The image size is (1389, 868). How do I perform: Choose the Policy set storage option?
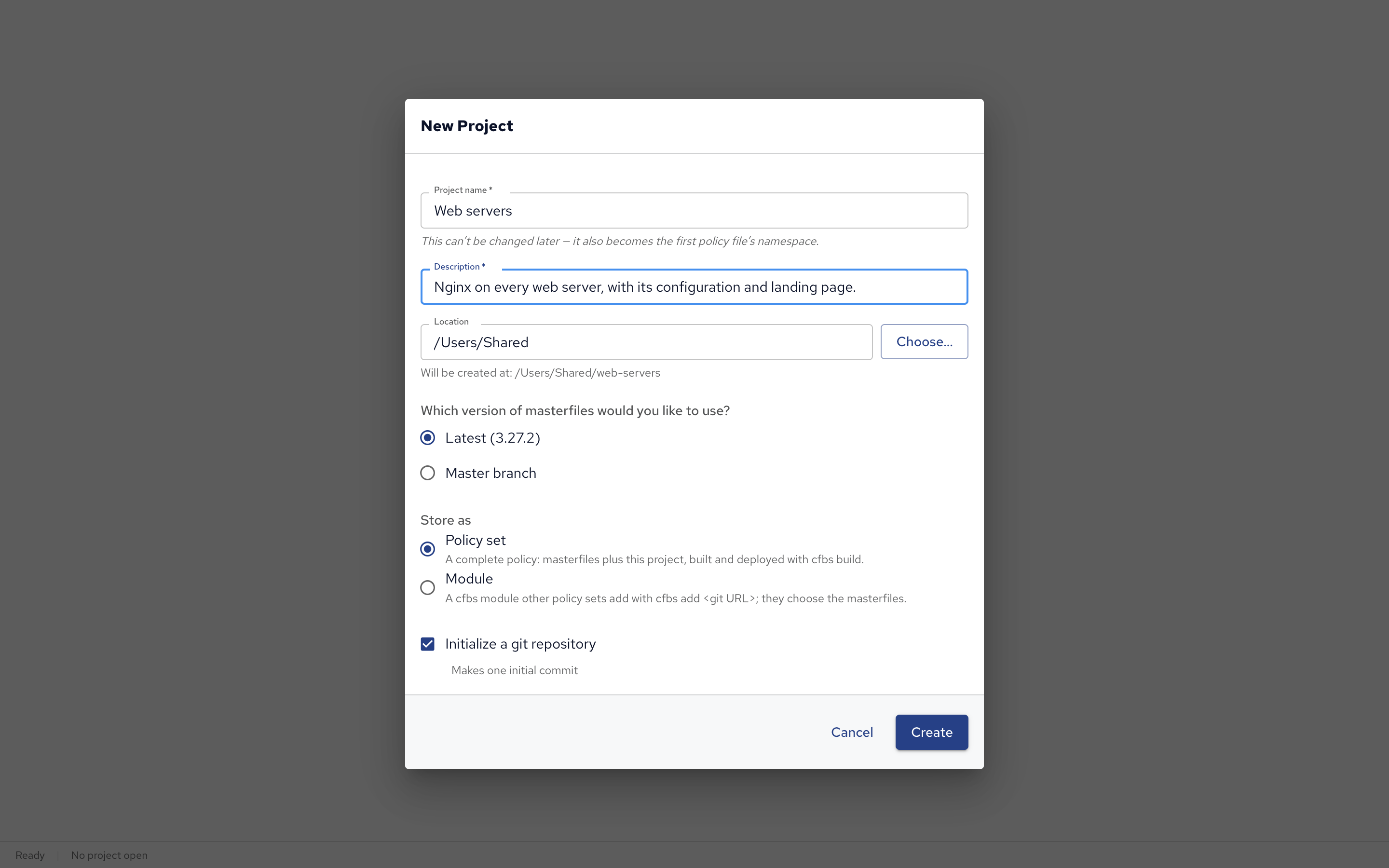428,549
